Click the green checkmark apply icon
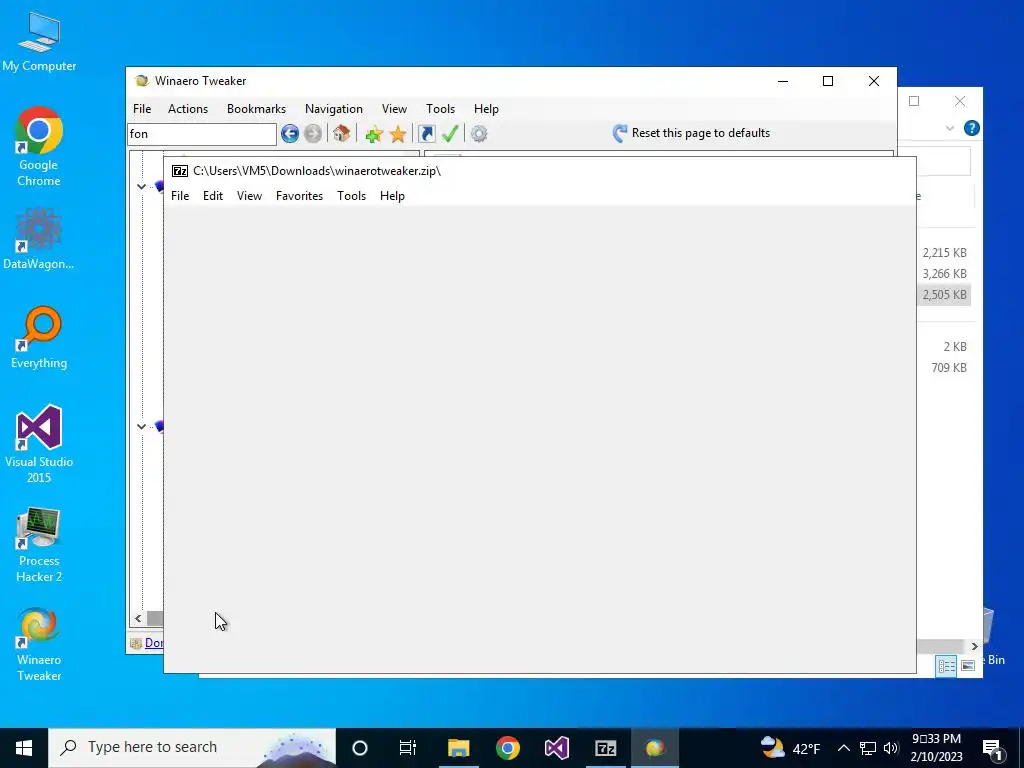The height and width of the screenshot is (768, 1024). click(x=450, y=134)
